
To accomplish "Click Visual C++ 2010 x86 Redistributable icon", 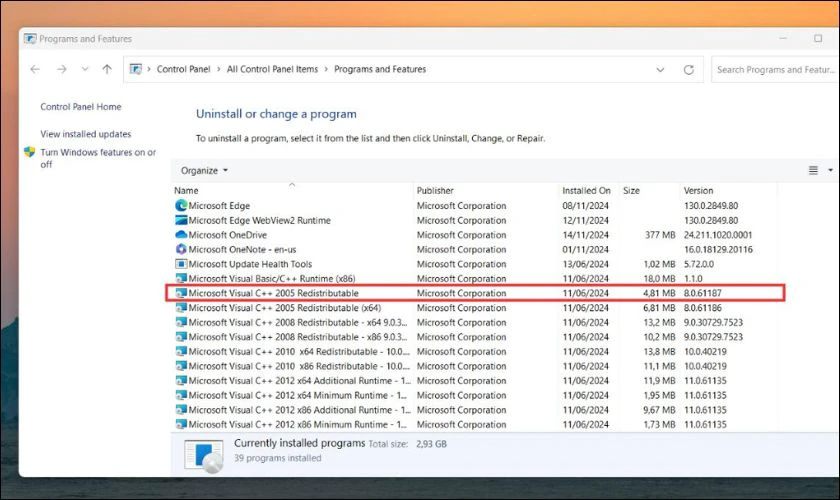I will click(x=181, y=366).
